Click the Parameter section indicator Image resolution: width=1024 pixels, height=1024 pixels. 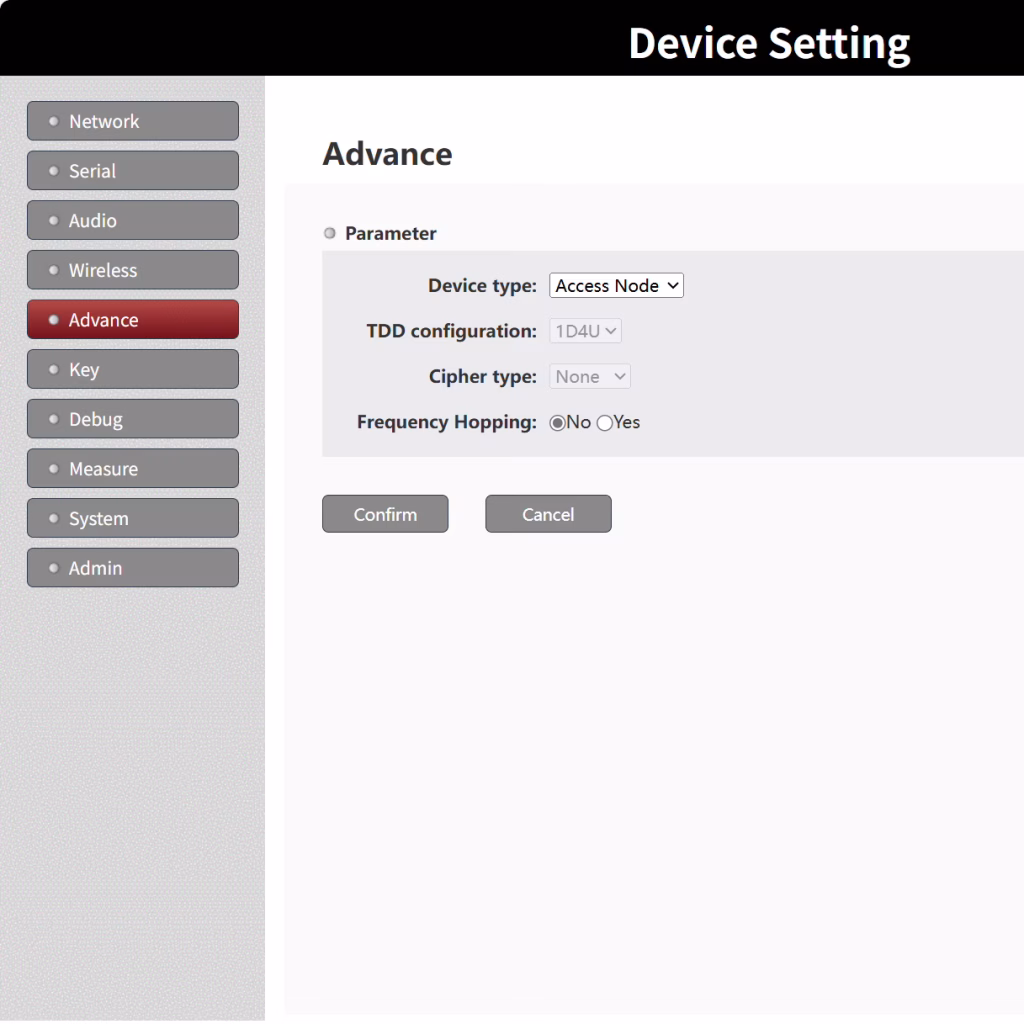point(329,233)
